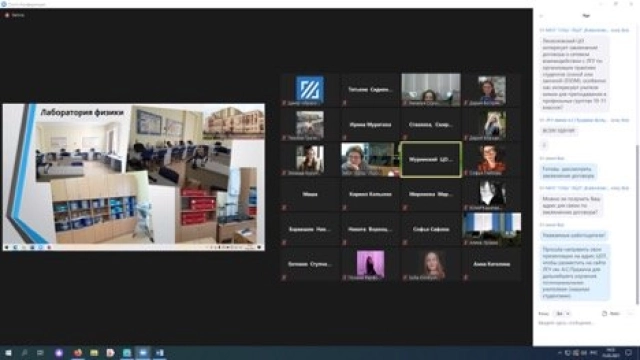Select the participant tile with the blue logo

click(x=310, y=90)
